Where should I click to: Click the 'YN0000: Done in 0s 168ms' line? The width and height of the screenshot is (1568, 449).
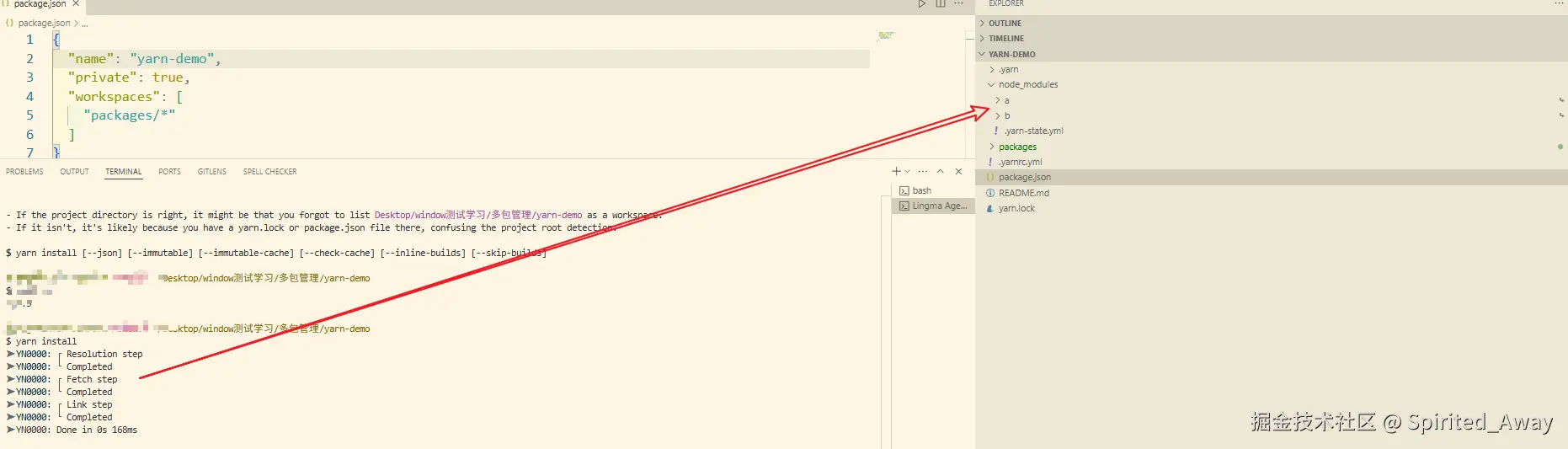72,430
